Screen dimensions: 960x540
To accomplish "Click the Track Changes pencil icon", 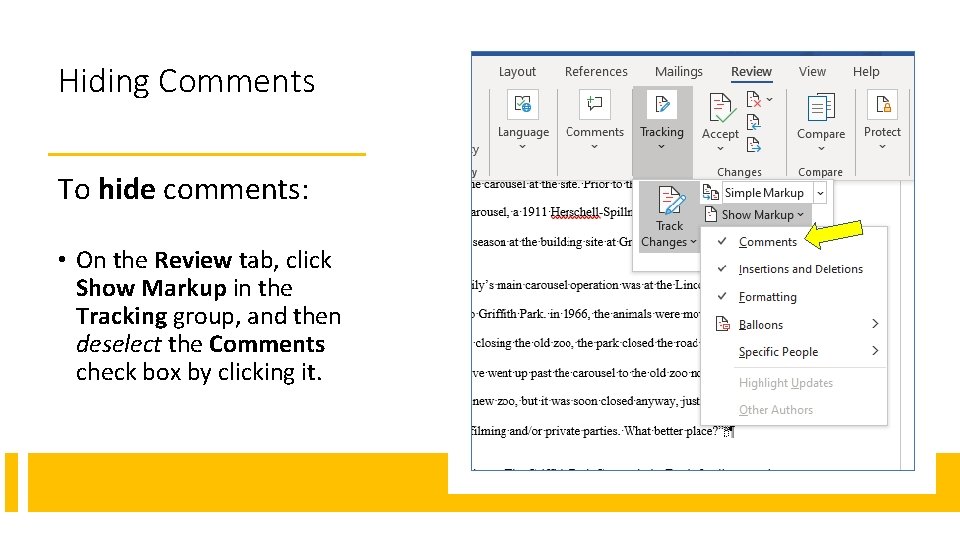I will point(670,200).
